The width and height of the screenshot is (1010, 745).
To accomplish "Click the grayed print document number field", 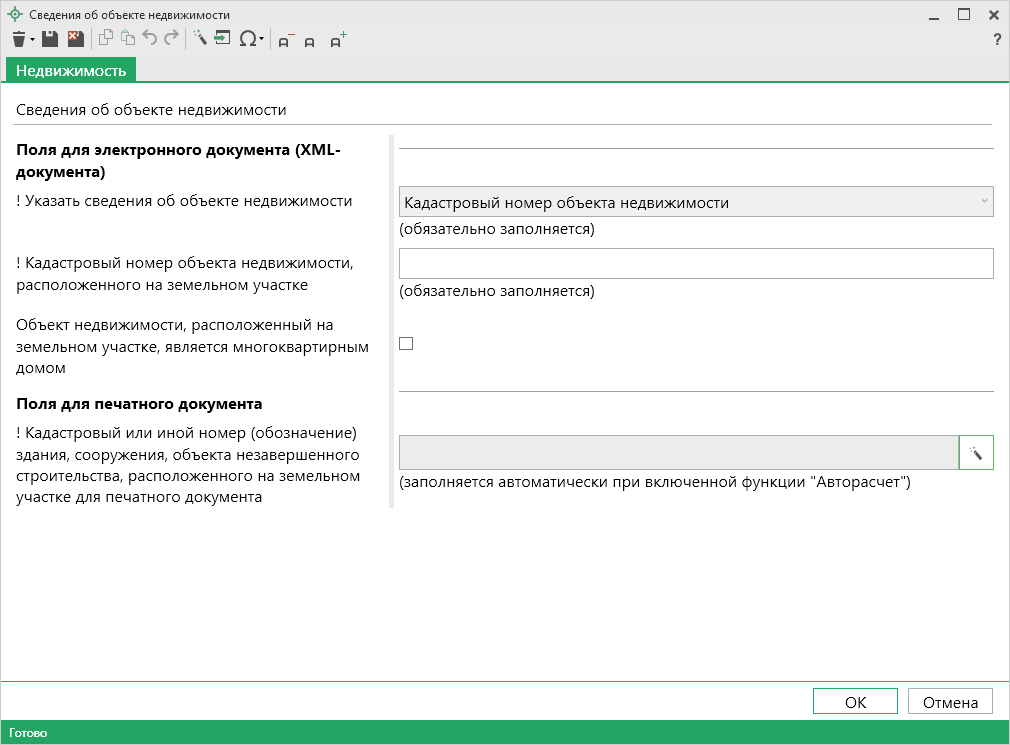I will coord(678,453).
